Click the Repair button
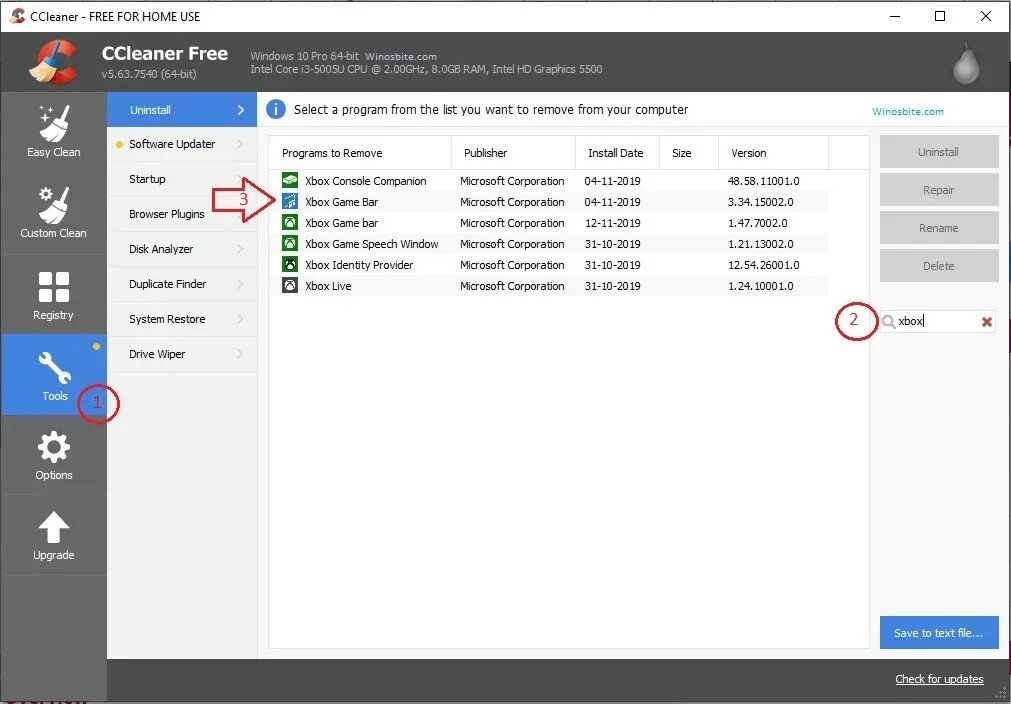The image size is (1011, 704). pyautogui.click(x=939, y=190)
